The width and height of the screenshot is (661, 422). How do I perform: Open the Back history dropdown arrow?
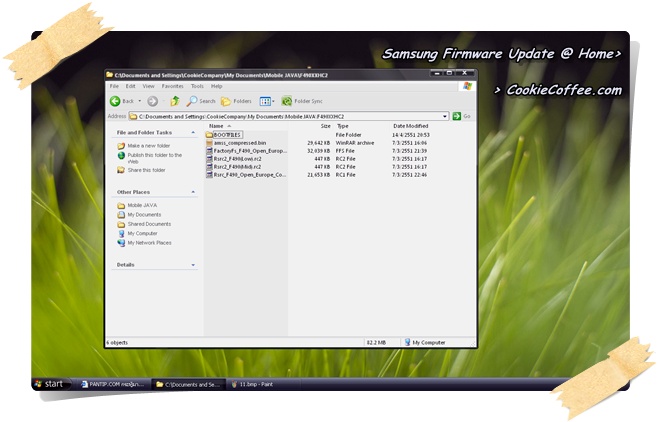point(140,101)
